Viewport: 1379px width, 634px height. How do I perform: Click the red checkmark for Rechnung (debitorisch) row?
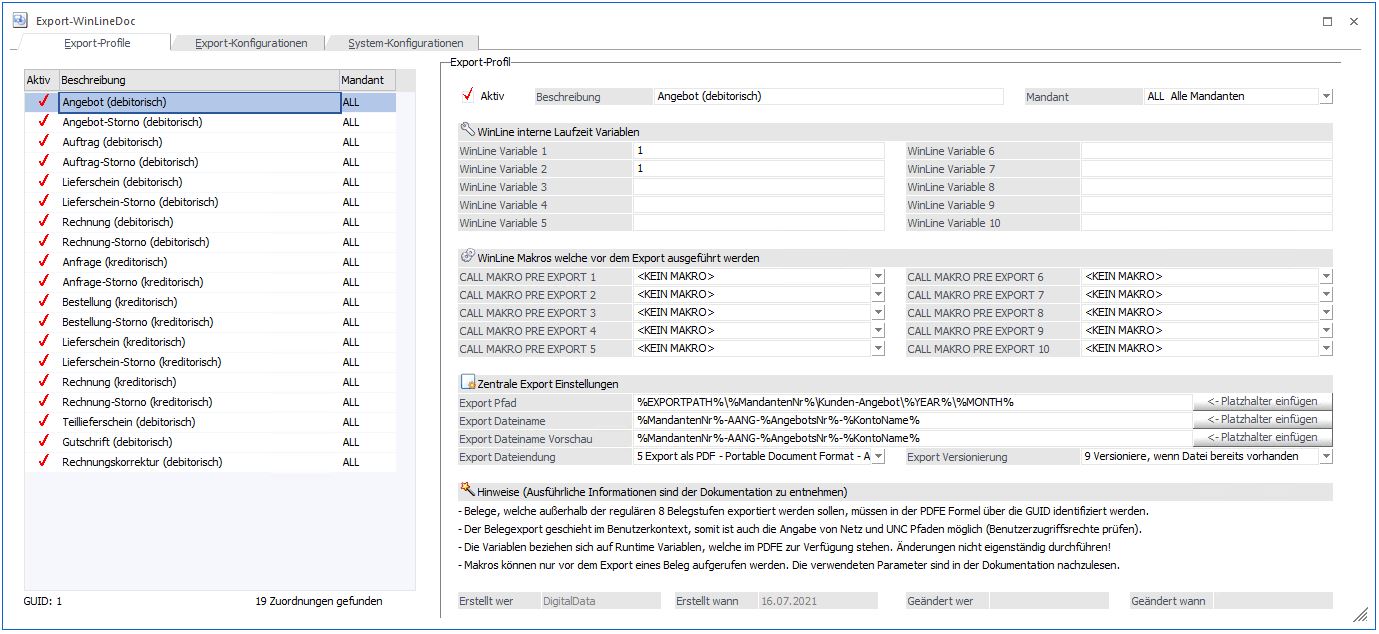pyautogui.click(x=43, y=222)
